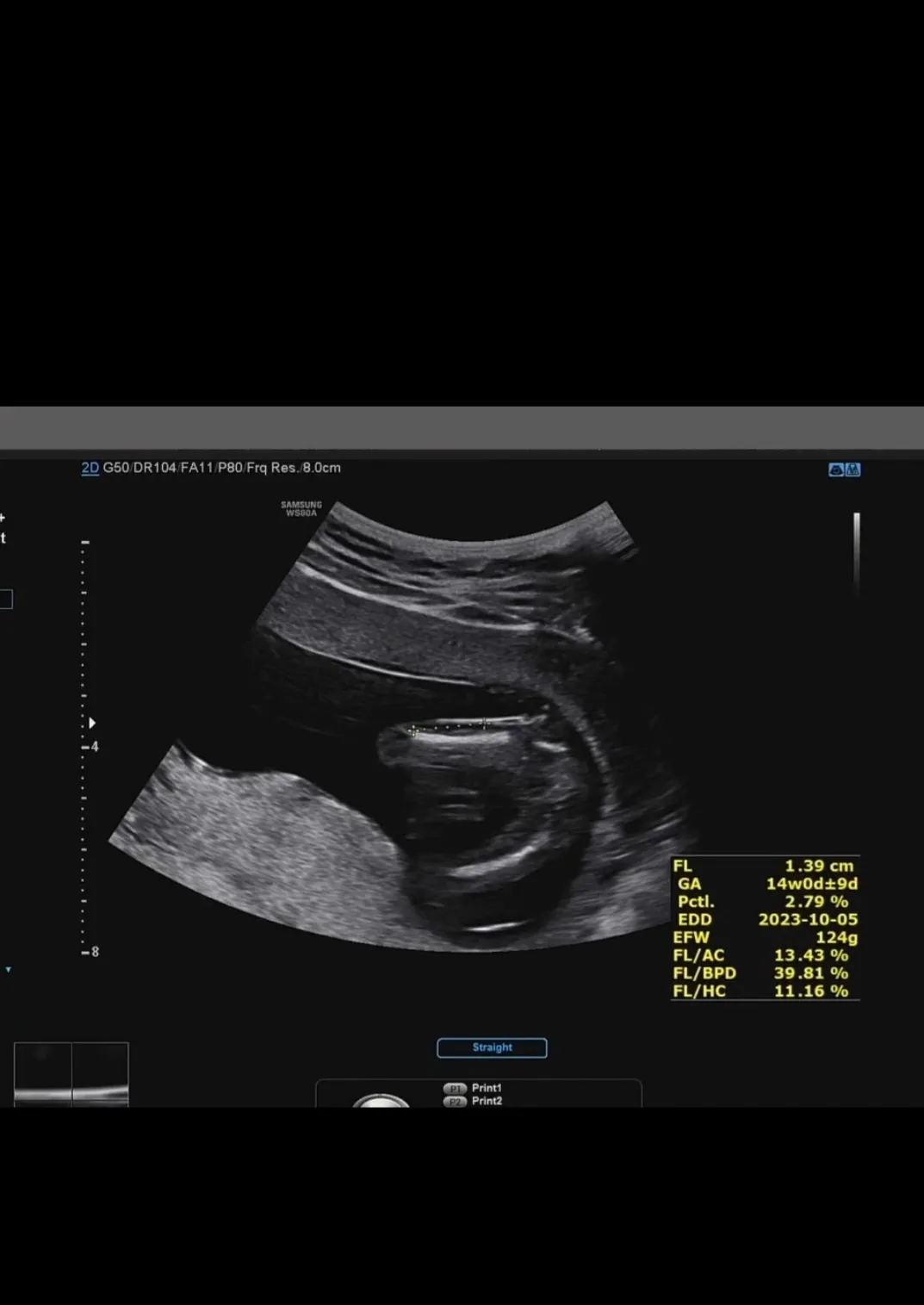Click the EFW 124g row
The width and height of the screenshot is (924, 1305).
point(765,938)
